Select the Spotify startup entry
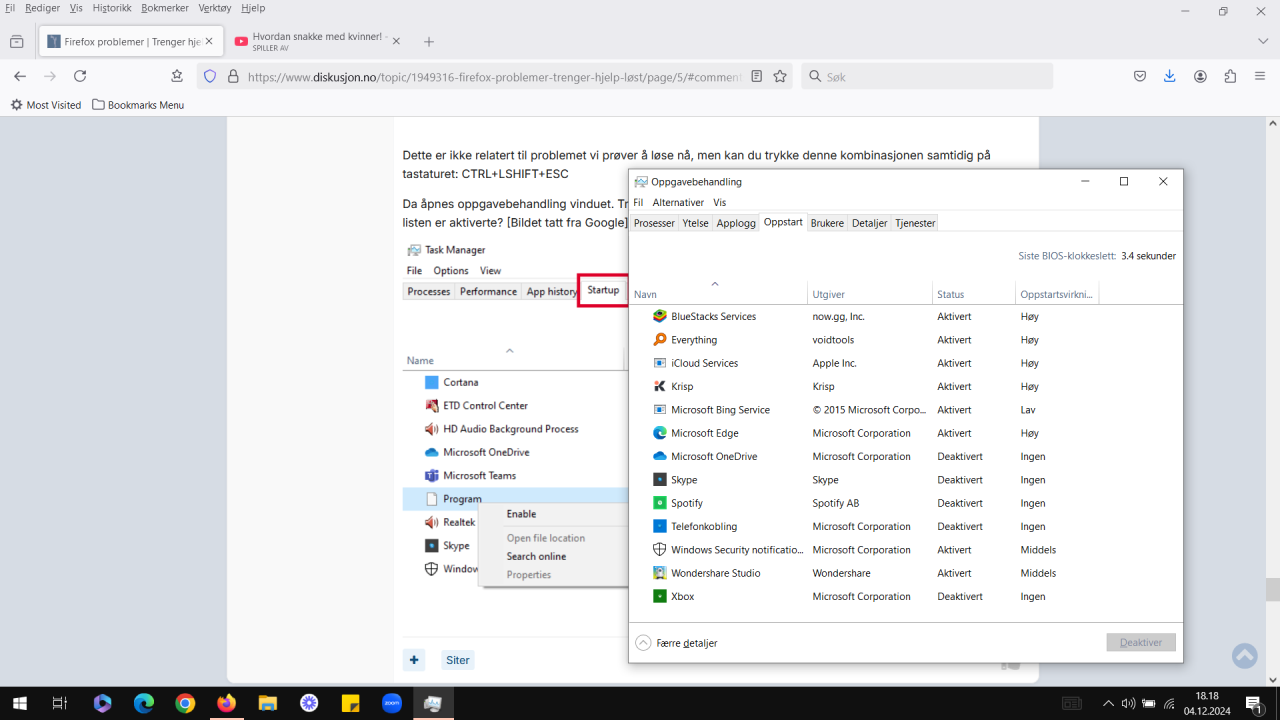Image resolution: width=1280 pixels, height=720 pixels. pos(687,503)
